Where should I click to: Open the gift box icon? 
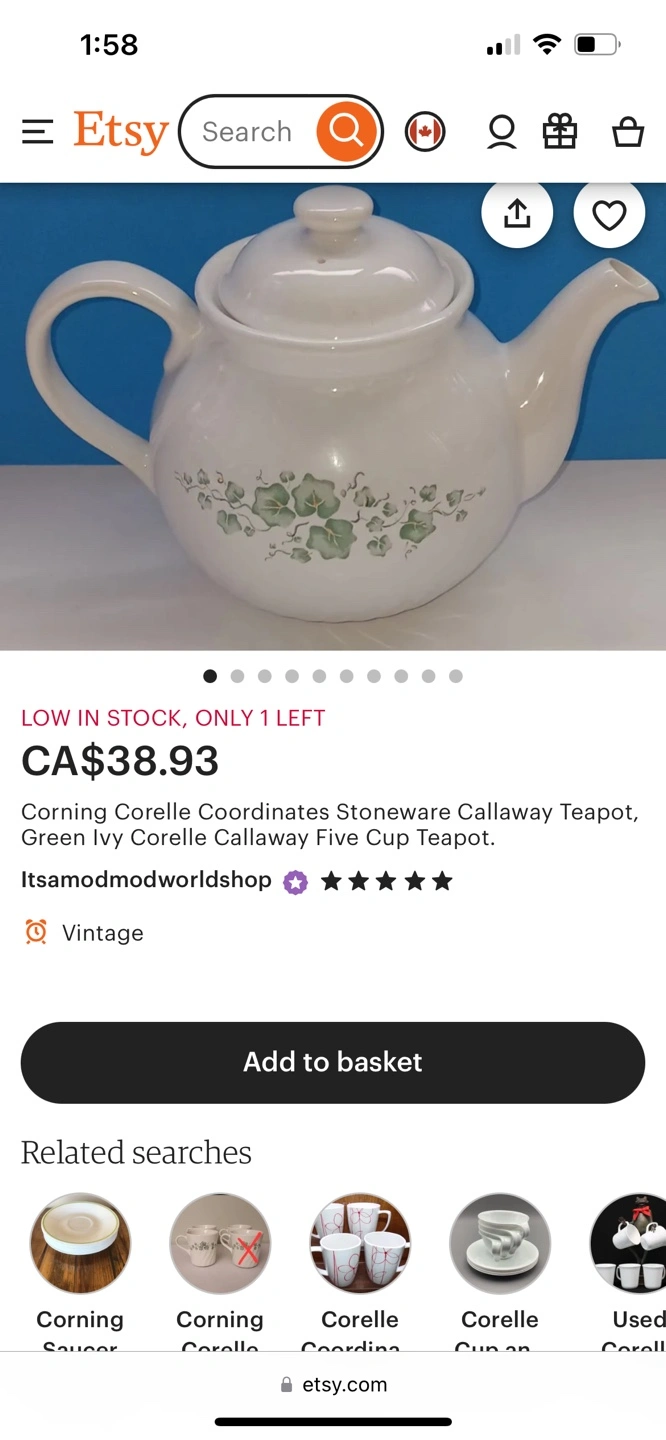pyautogui.click(x=560, y=132)
